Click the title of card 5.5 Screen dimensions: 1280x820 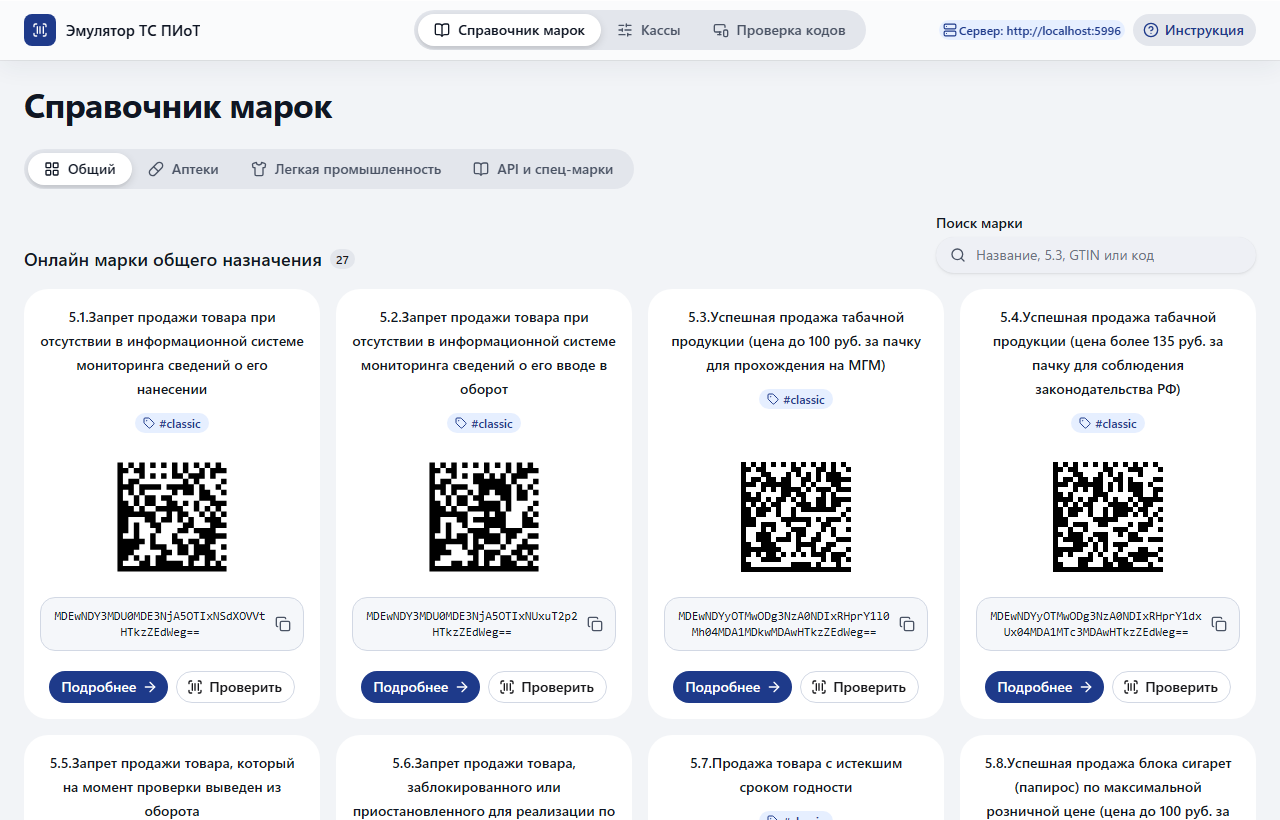pos(172,787)
